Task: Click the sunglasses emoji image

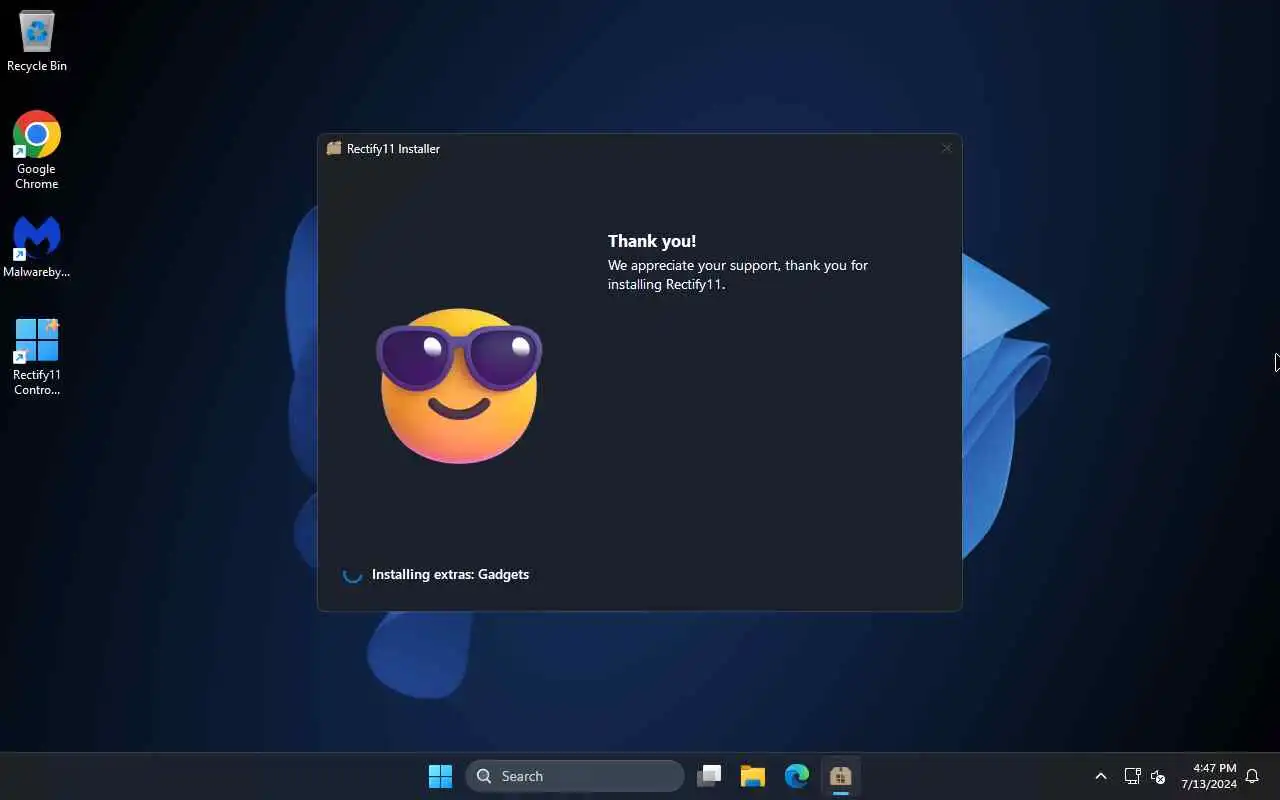Action: pos(459,385)
